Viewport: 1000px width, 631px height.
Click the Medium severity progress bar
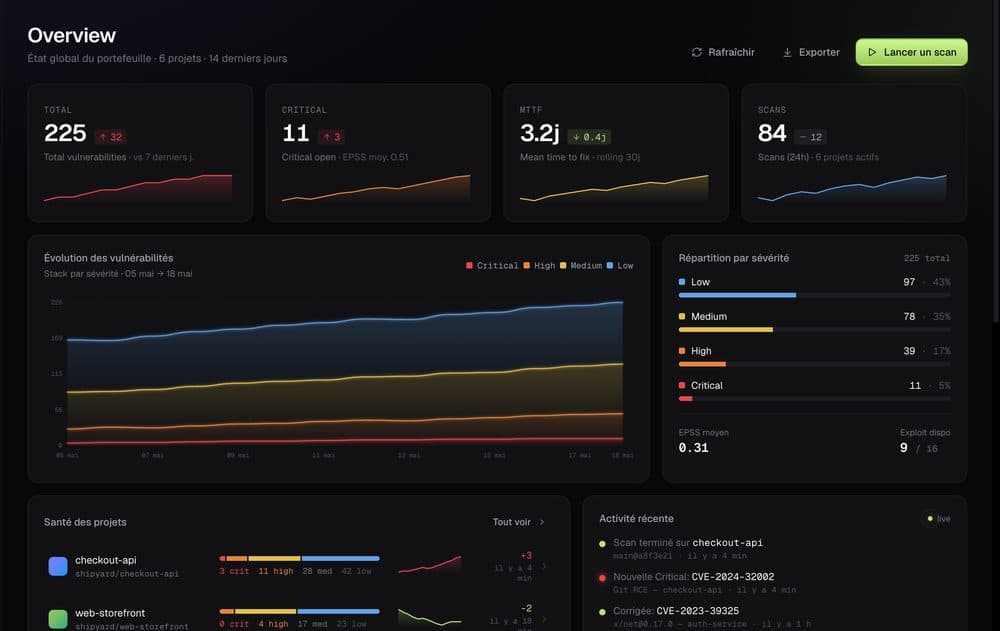814,330
